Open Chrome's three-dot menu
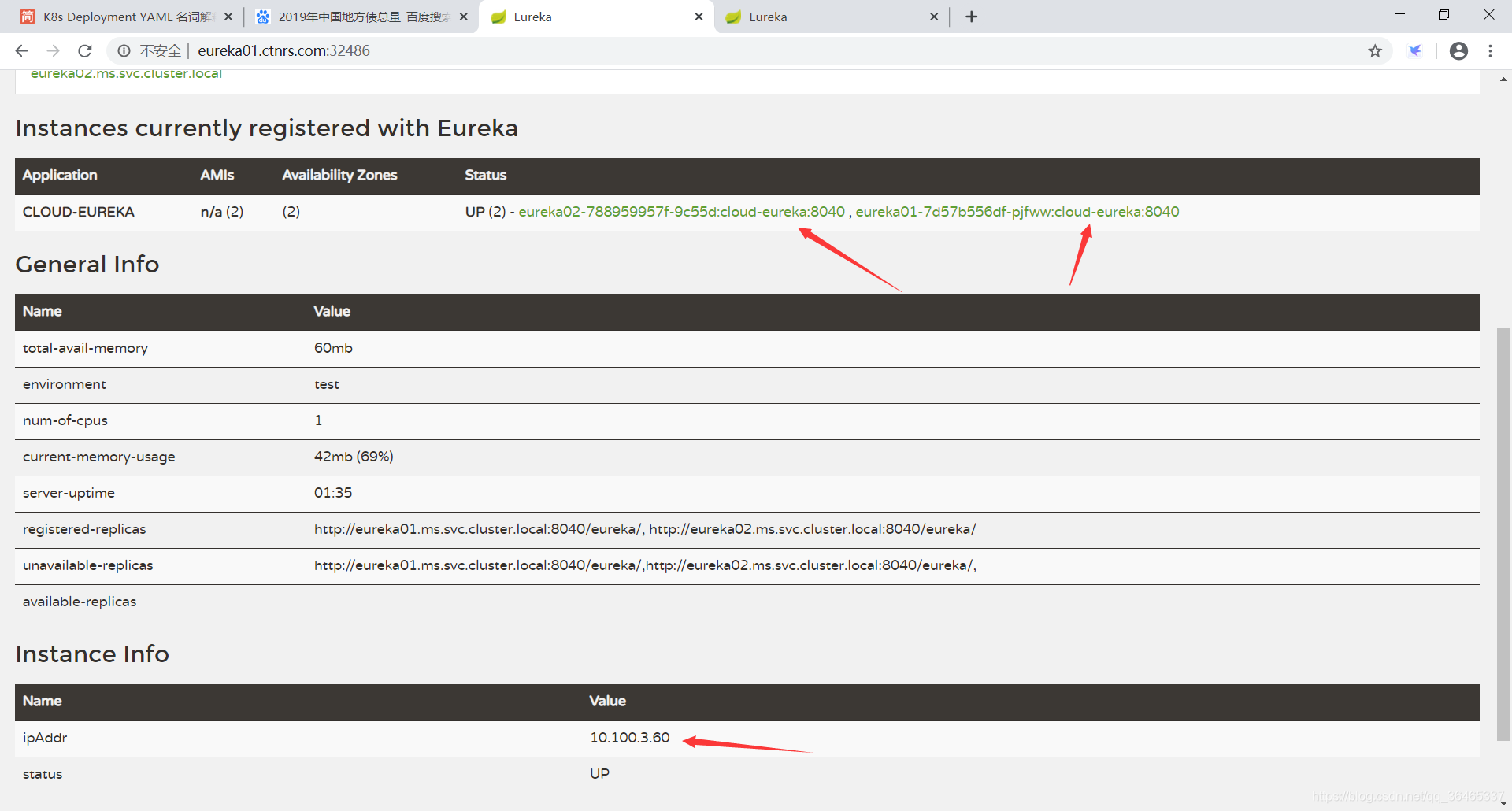The image size is (1512, 811). pyautogui.click(x=1490, y=51)
